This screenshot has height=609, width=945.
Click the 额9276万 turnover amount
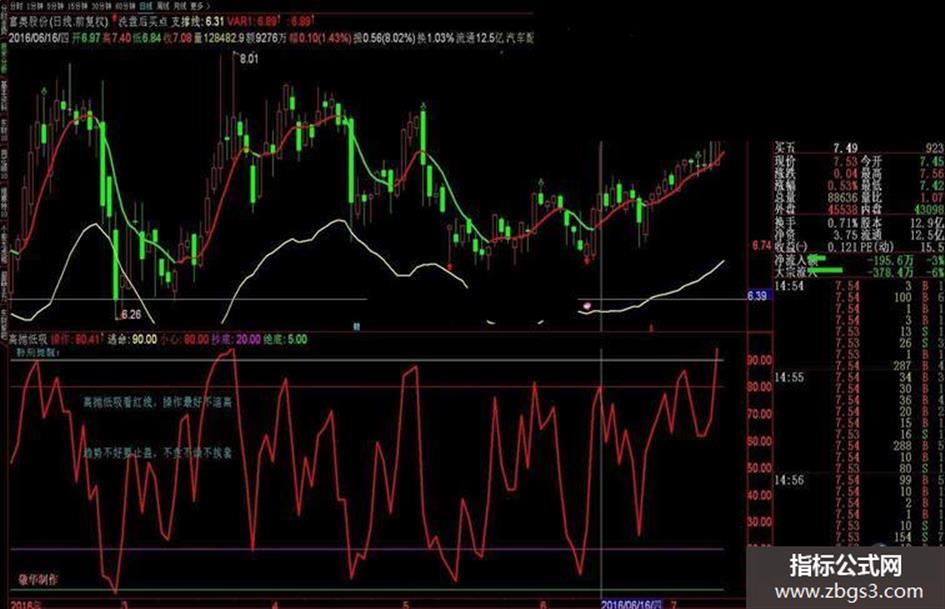[265, 38]
